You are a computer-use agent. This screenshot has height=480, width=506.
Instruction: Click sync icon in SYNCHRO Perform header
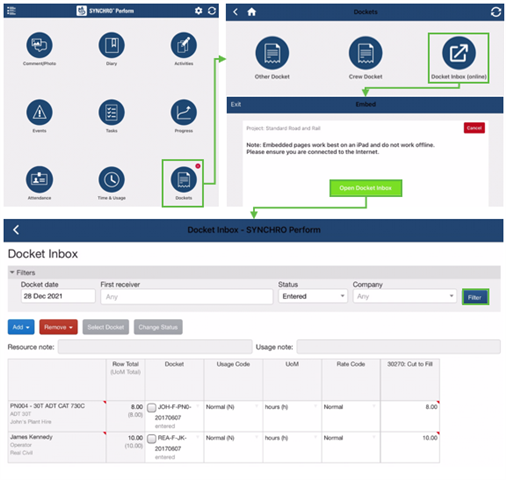coord(212,11)
